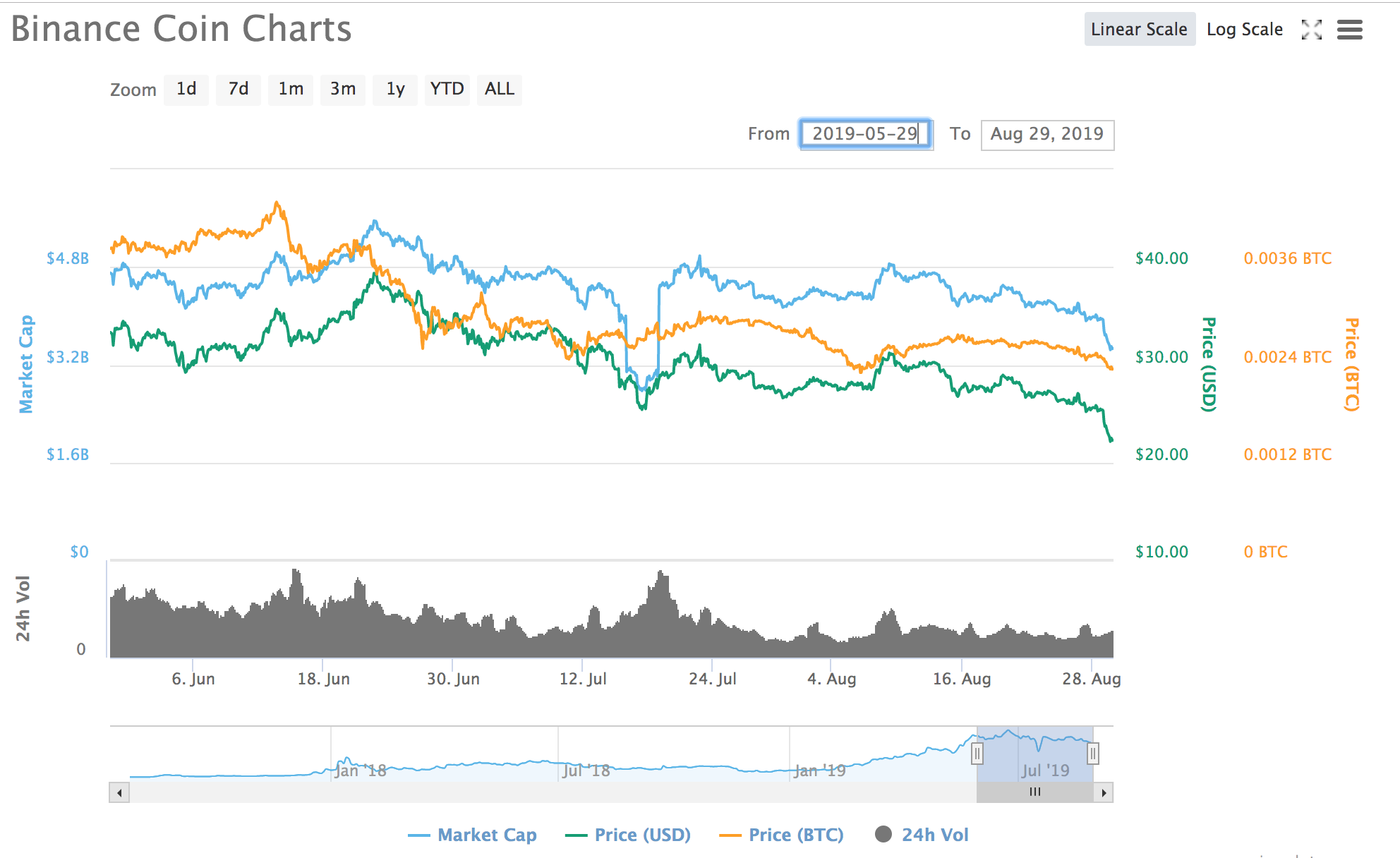Click the 18. Jun date label
The image size is (1400, 858).
point(323,679)
